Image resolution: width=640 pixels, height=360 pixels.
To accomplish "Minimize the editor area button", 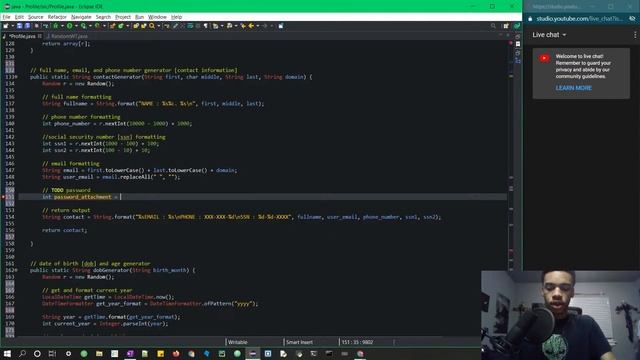I will [501, 36].
